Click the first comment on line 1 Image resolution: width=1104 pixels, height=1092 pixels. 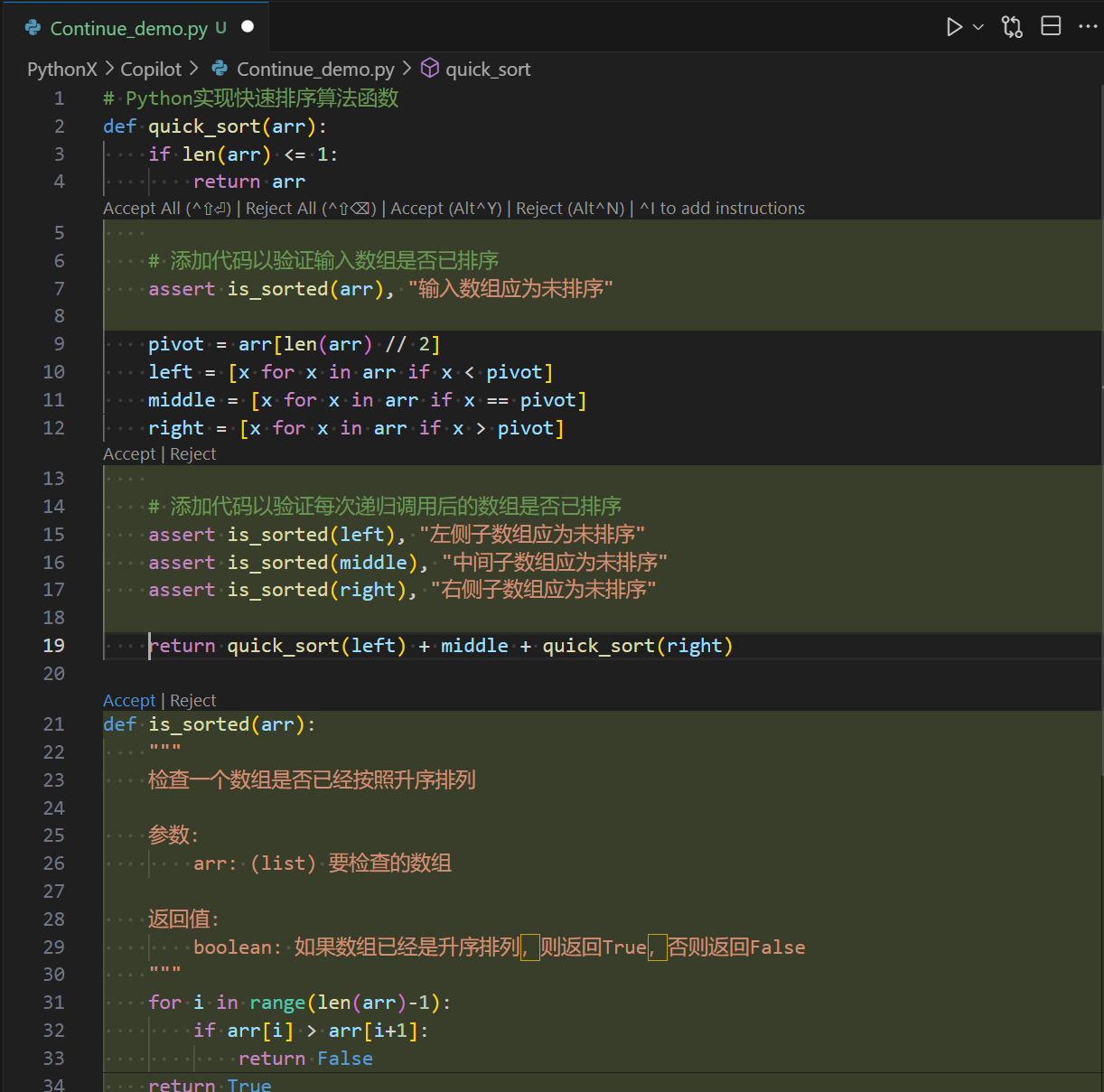point(251,98)
